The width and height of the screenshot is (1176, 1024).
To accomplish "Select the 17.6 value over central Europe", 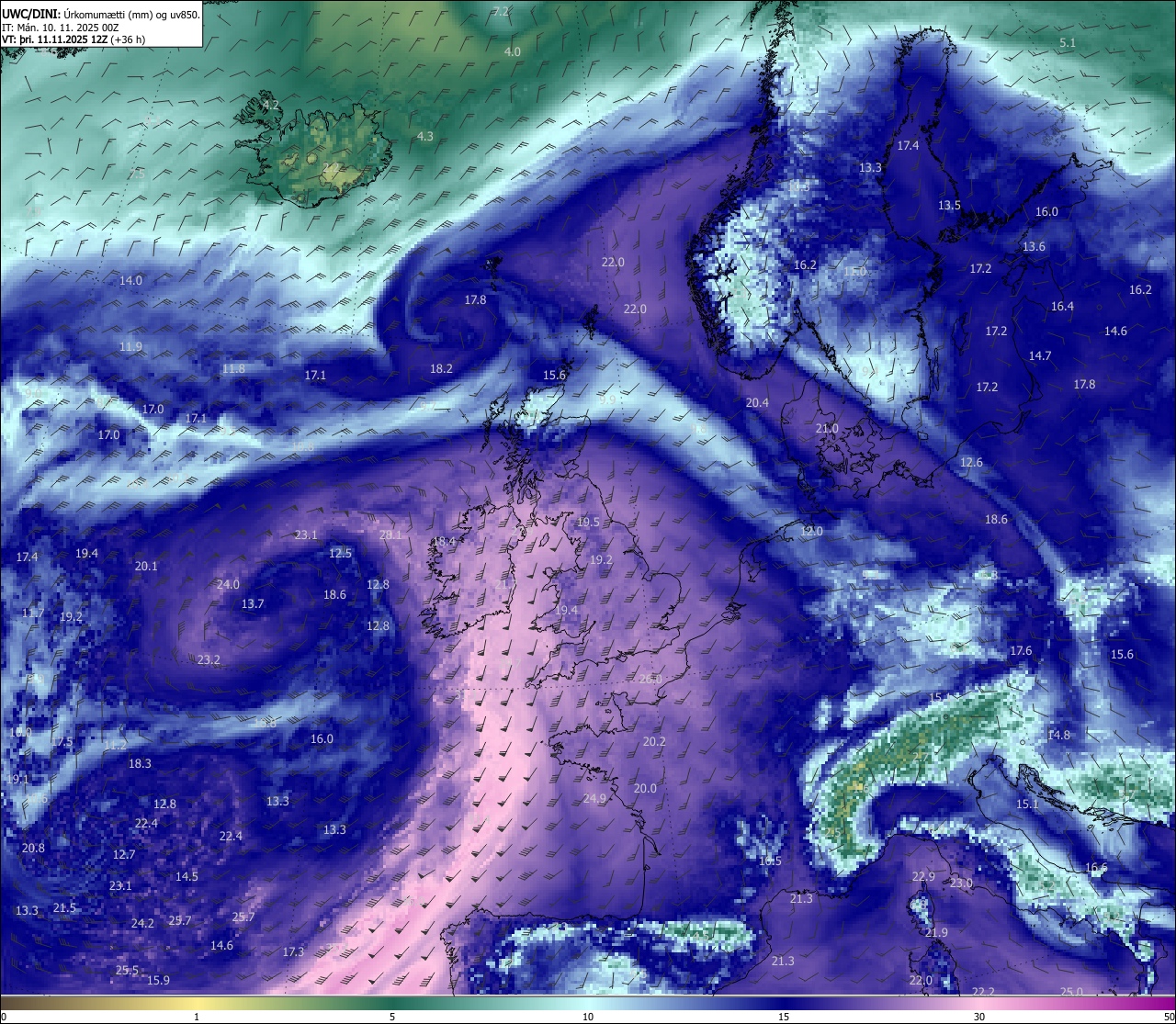I will (1021, 651).
